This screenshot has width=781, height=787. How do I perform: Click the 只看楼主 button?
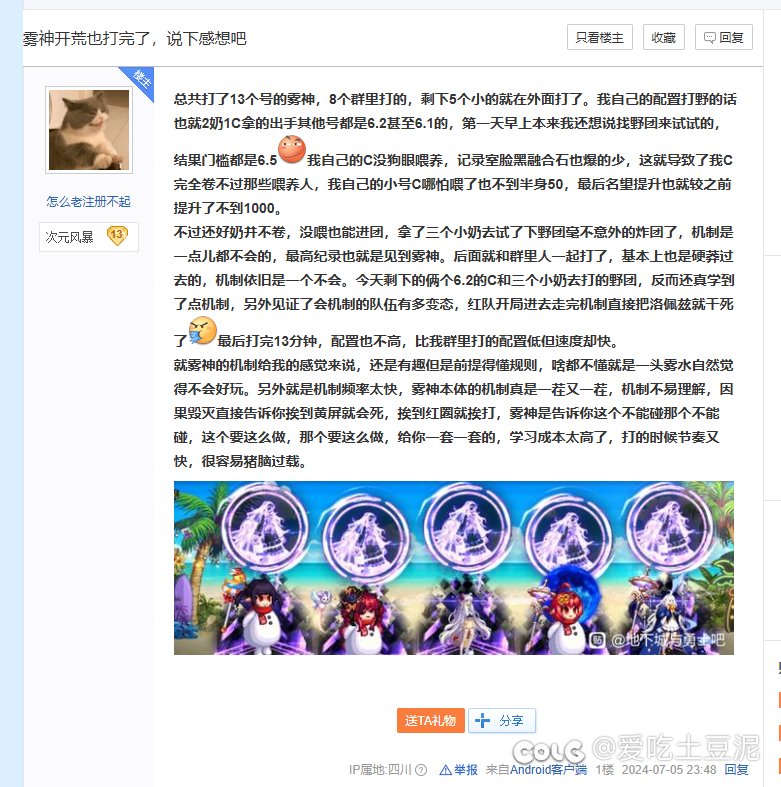(x=599, y=37)
